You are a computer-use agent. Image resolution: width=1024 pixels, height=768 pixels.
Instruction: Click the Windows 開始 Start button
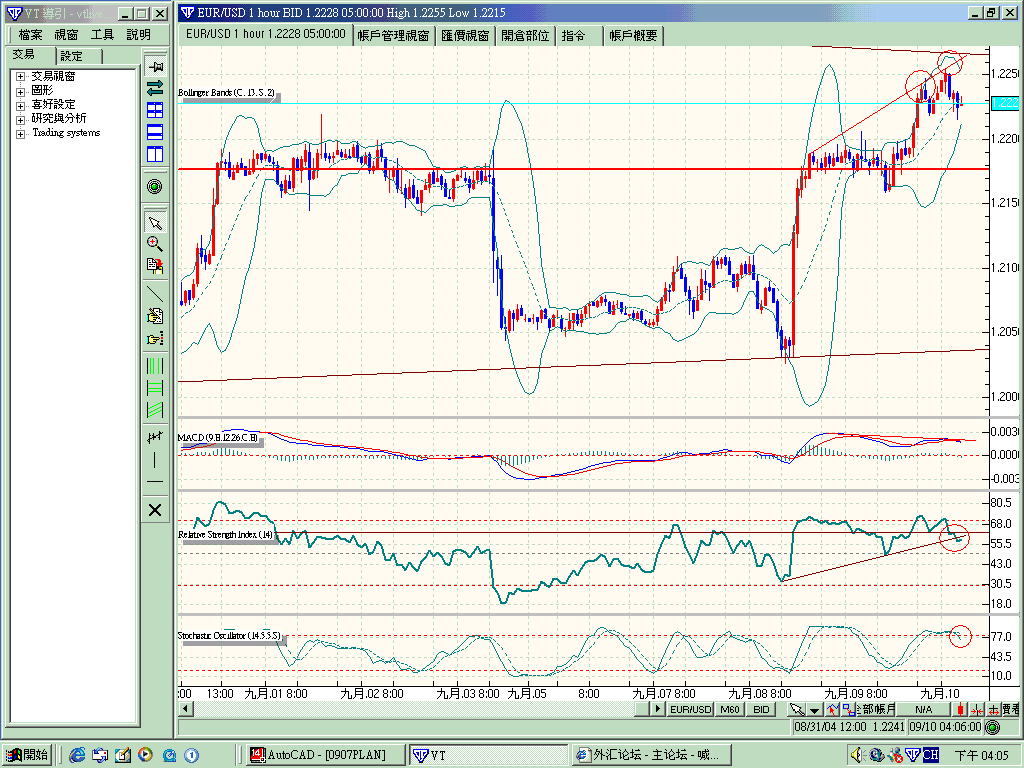pyautogui.click(x=27, y=754)
